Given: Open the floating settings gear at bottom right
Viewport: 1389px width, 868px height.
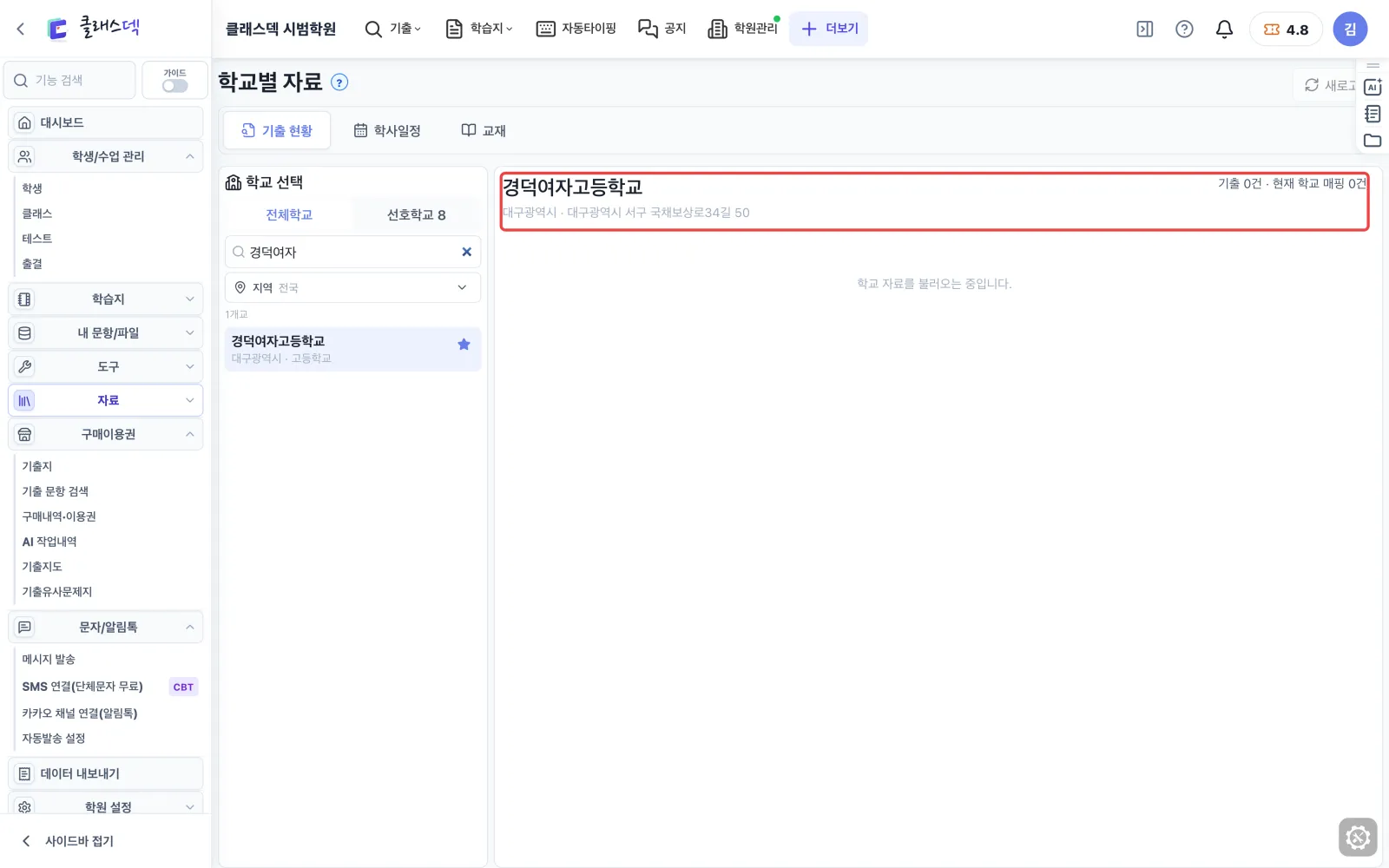Looking at the screenshot, I should [1358, 838].
